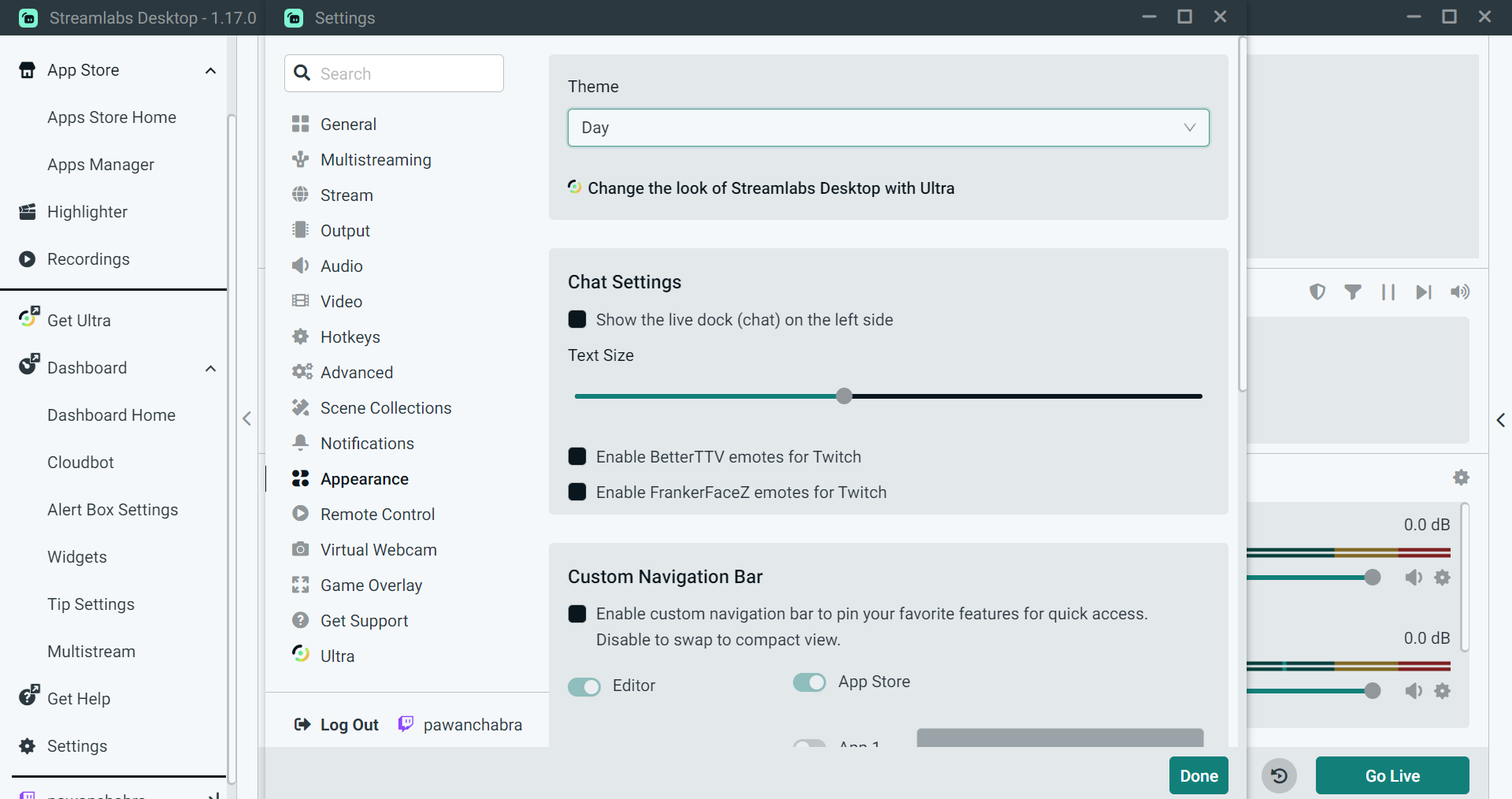Click second audio source volume slider handle
The width and height of the screenshot is (1512, 799).
(1373, 691)
